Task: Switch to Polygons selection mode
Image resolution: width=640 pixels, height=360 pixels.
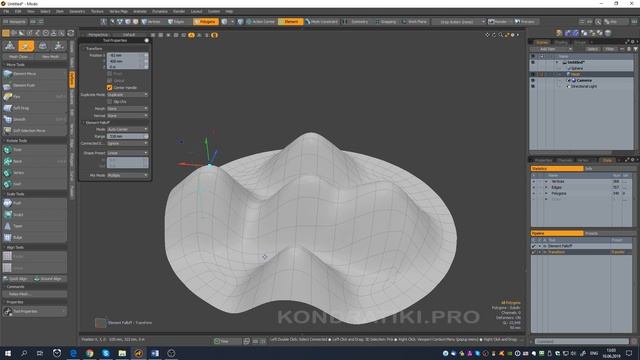Action: coord(205,22)
